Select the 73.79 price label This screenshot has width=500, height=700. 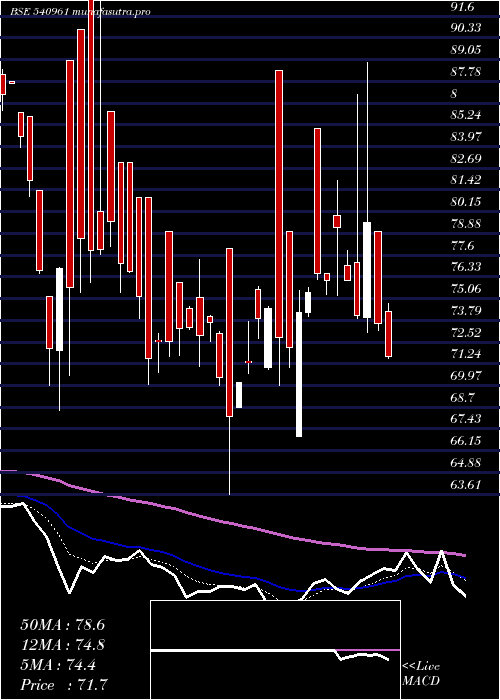(466, 311)
